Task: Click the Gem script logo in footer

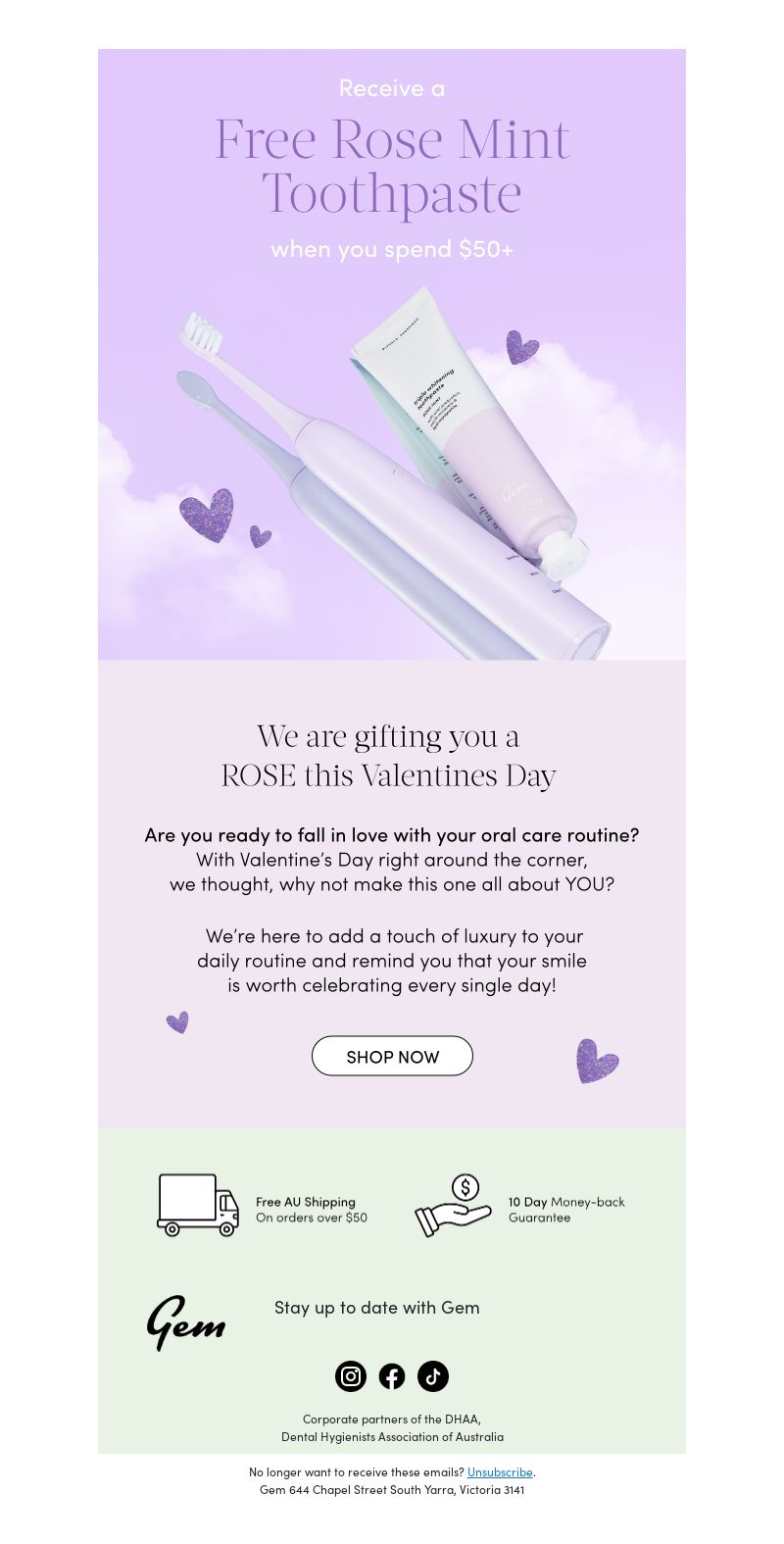Action: point(185,1322)
